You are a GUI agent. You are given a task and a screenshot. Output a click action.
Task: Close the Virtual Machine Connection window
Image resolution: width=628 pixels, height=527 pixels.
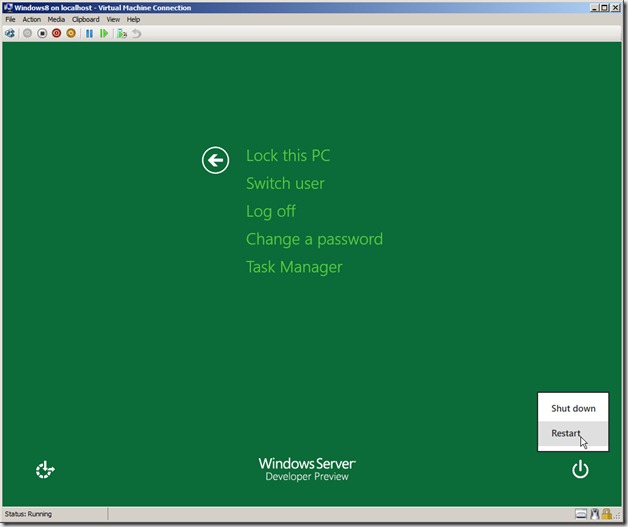point(615,8)
